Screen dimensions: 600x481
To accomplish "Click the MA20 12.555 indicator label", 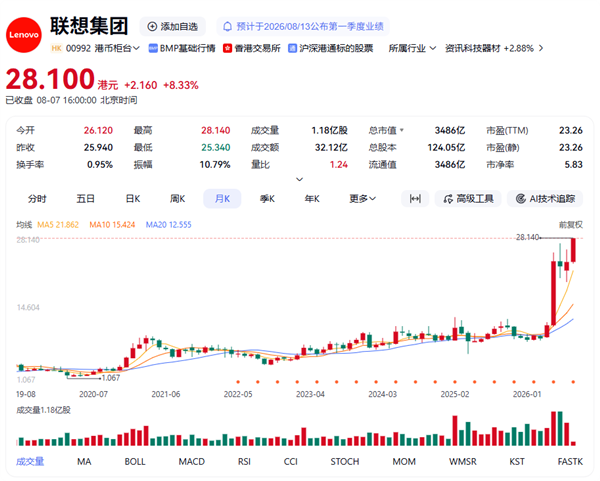I will tap(168, 225).
